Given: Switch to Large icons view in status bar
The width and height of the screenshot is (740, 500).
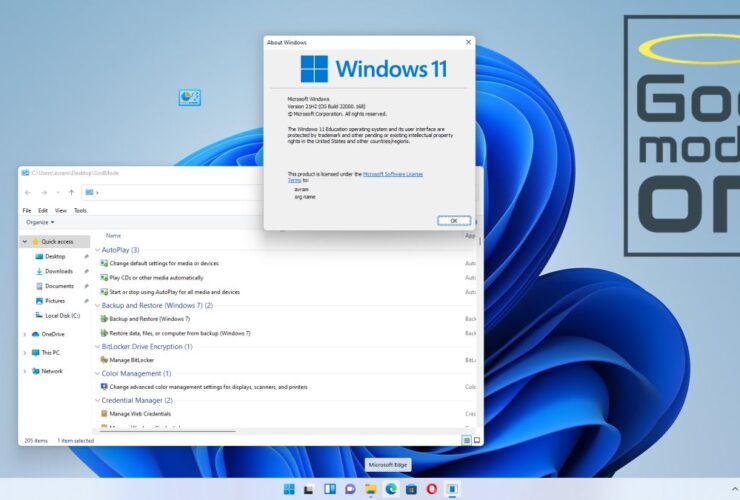Looking at the screenshot, I should (x=477, y=440).
